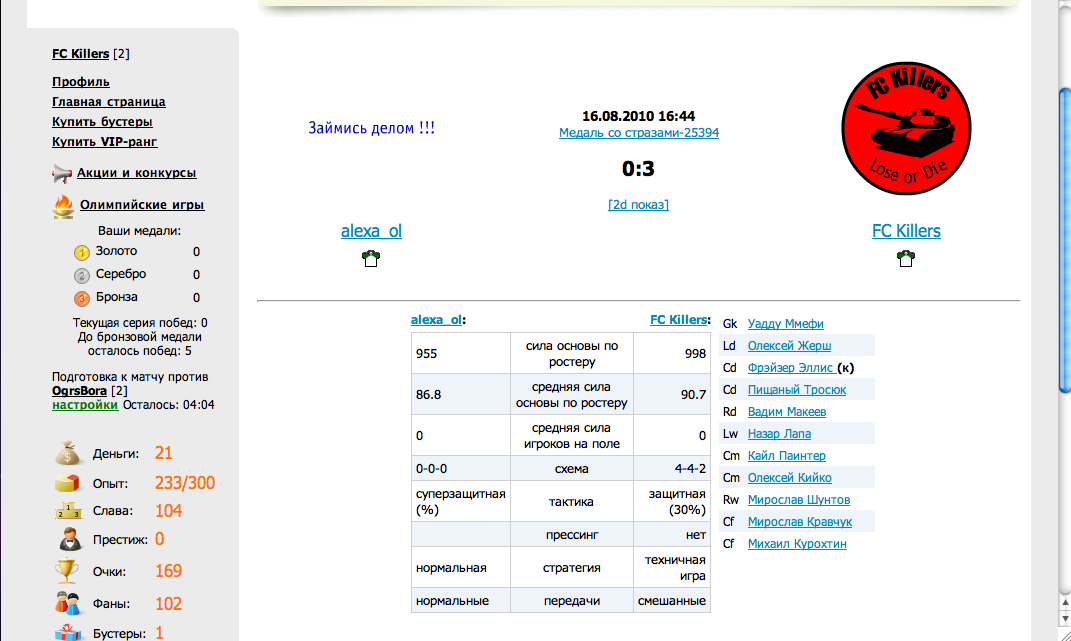Screen dimensions: 1071x641
Task: Click the gold medal icon
Action: [82, 253]
